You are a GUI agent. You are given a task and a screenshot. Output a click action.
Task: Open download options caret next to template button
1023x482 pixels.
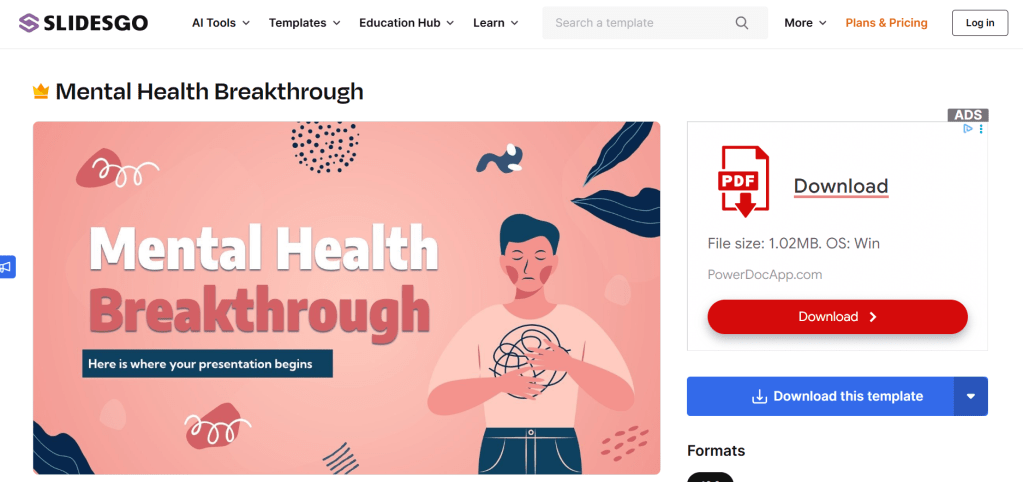click(971, 396)
